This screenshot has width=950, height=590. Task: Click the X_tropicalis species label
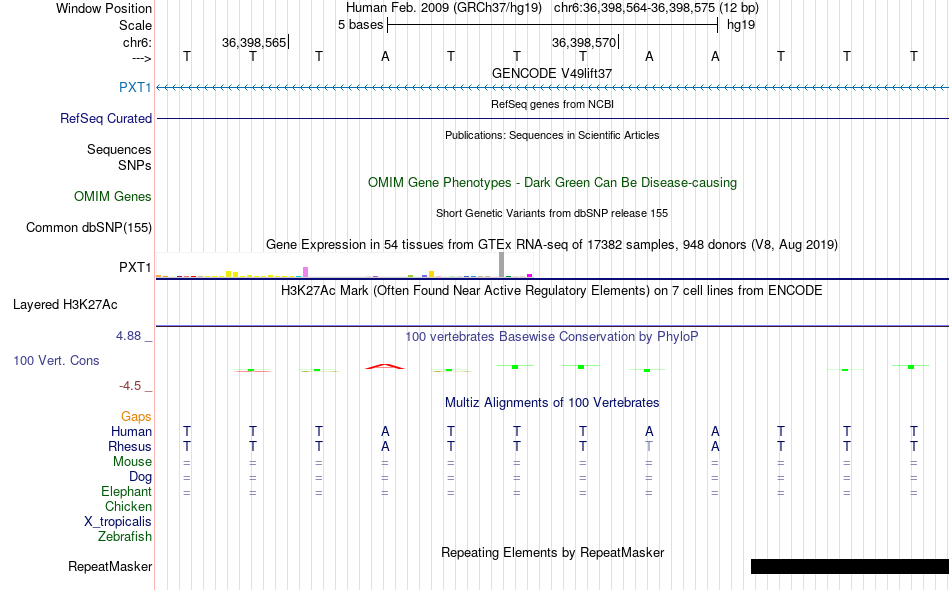point(118,522)
